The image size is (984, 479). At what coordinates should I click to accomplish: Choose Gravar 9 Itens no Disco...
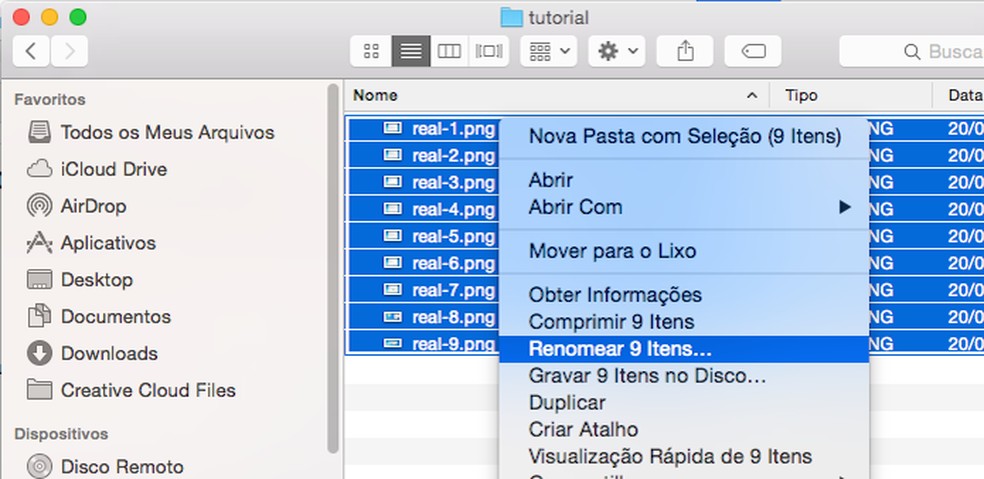[684, 376]
